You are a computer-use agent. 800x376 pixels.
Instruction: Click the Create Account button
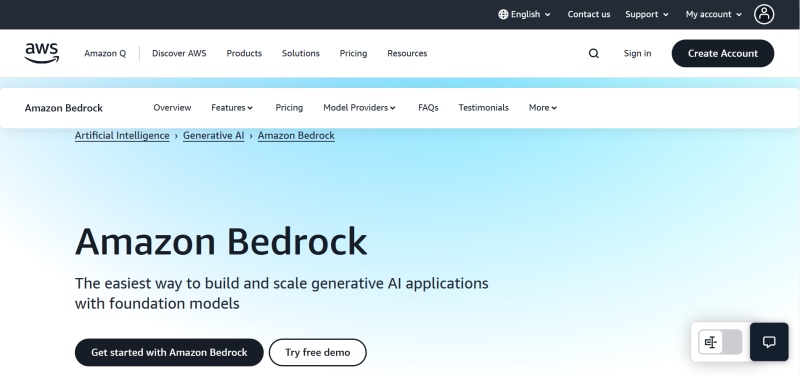click(x=722, y=53)
